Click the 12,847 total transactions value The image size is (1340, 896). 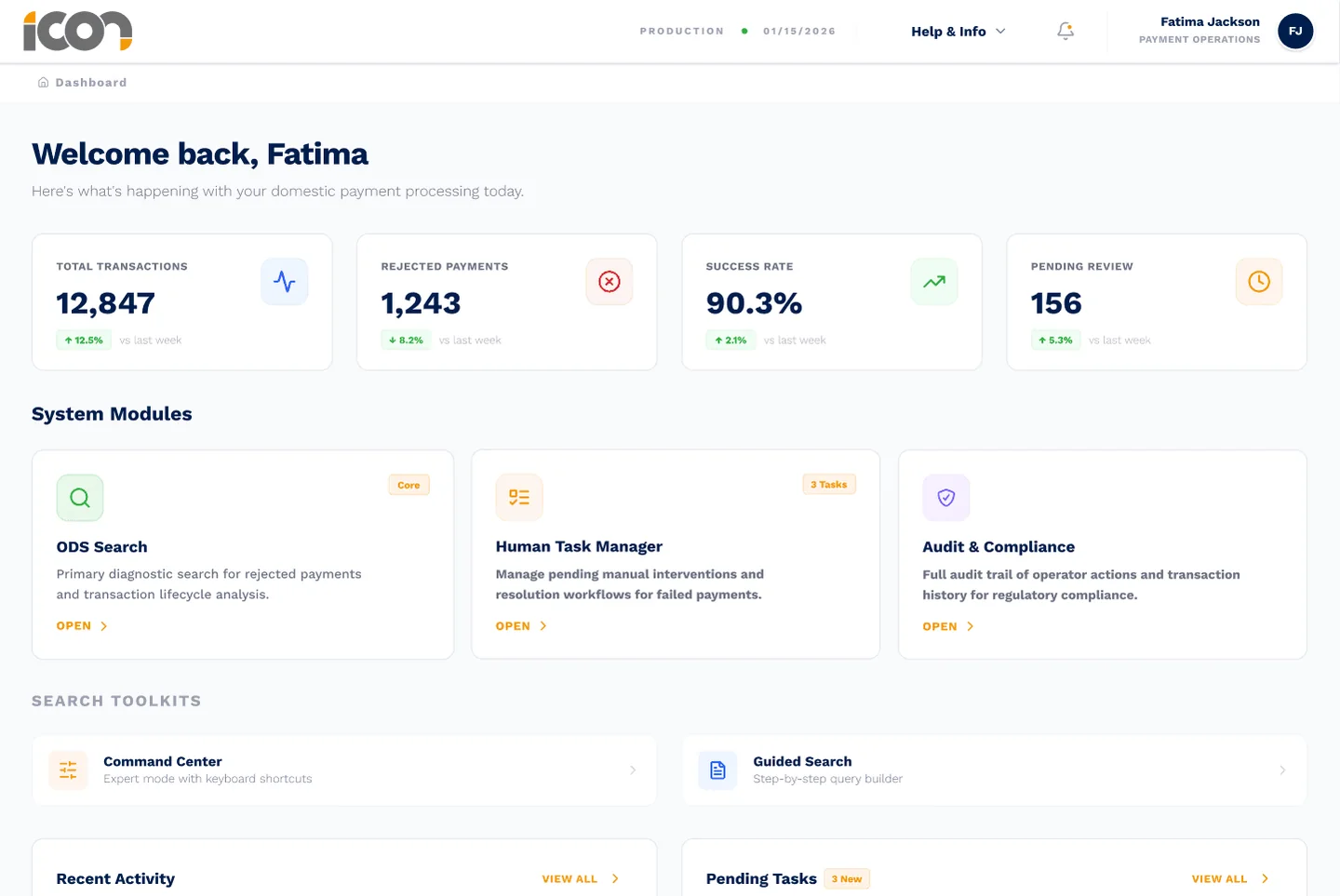(x=106, y=303)
